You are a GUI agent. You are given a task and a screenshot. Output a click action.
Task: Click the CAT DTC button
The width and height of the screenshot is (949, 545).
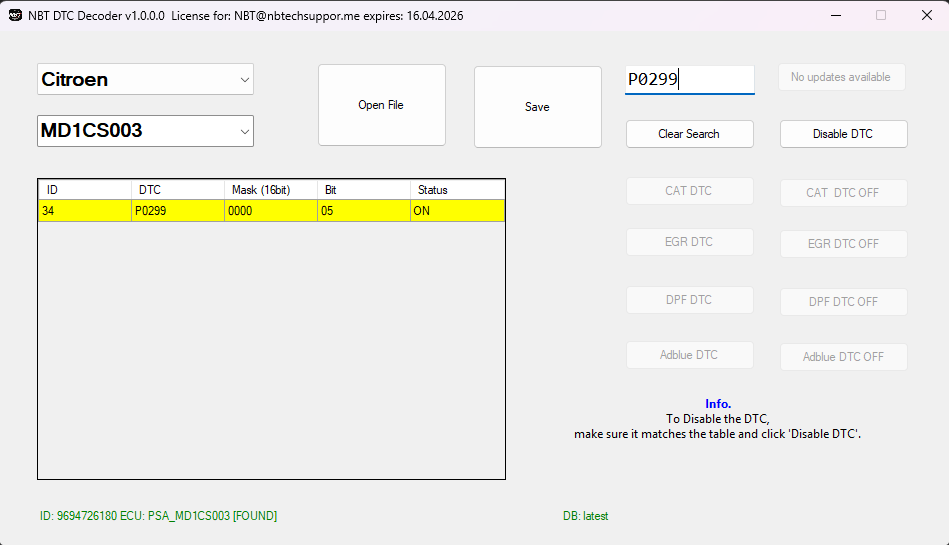(689, 191)
